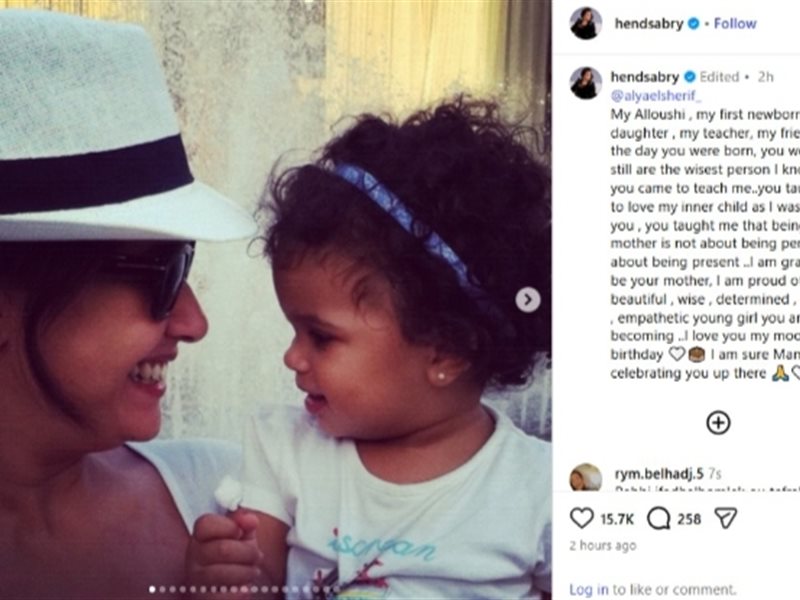800x600 pixels.
Task: View the 15.7K likes count
Action: [617, 519]
